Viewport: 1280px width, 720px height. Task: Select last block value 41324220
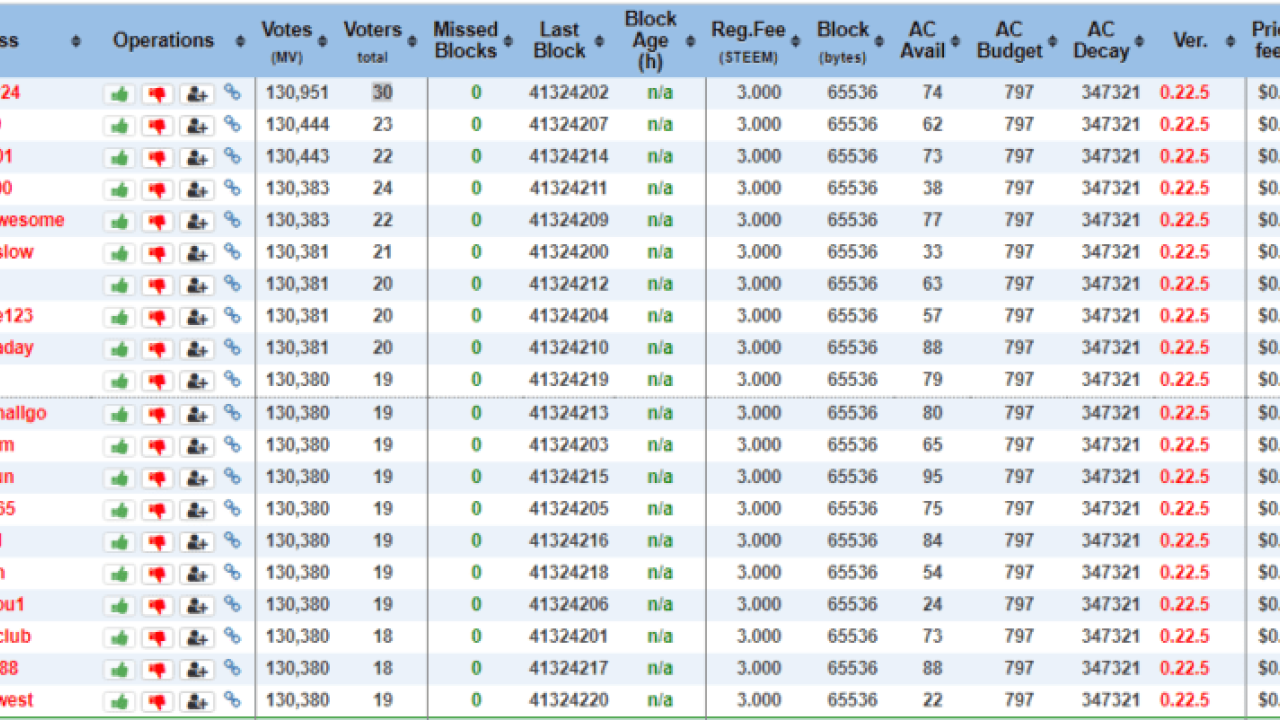click(x=569, y=700)
